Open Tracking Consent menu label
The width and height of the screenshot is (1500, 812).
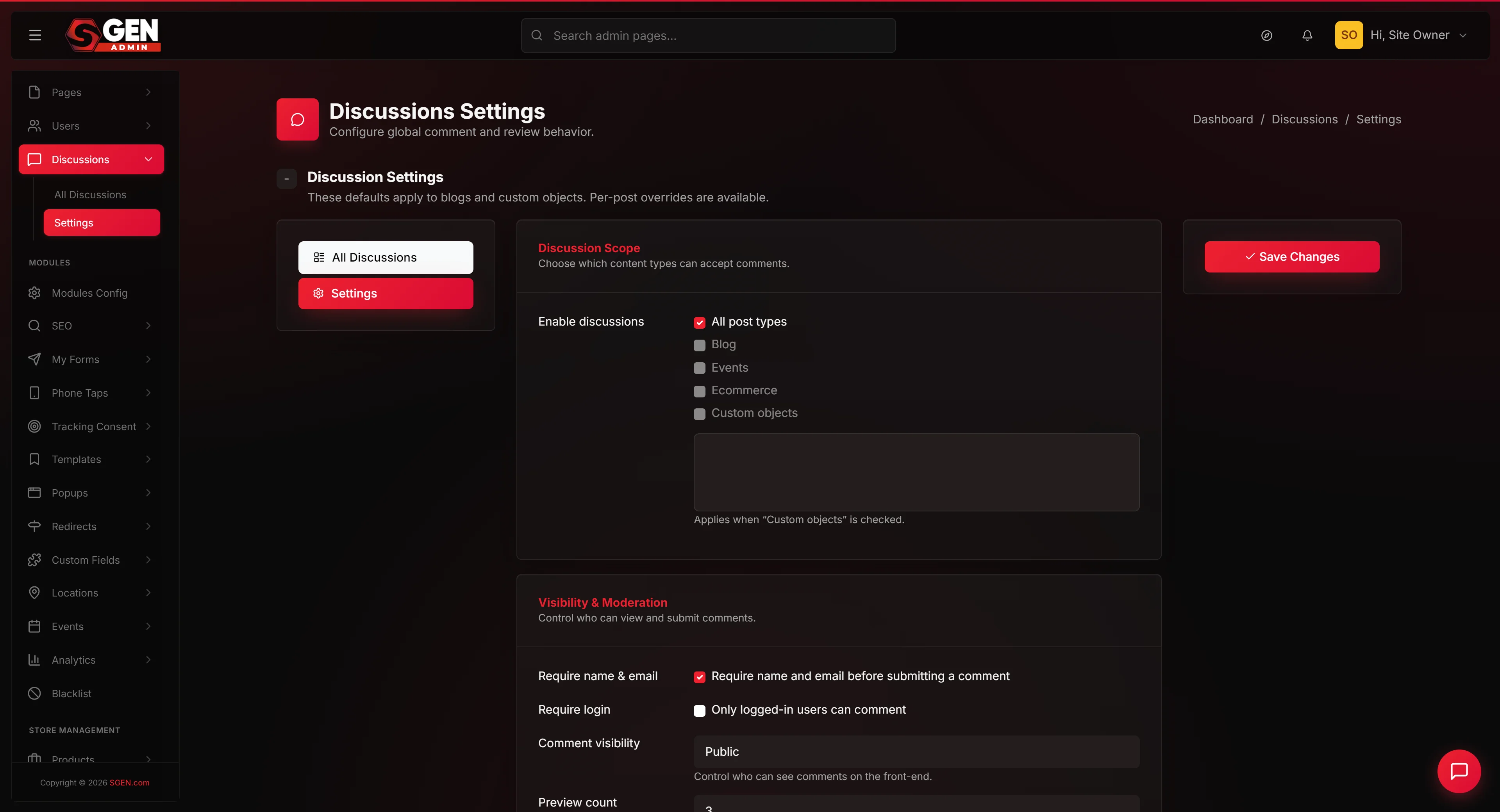click(94, 426)
